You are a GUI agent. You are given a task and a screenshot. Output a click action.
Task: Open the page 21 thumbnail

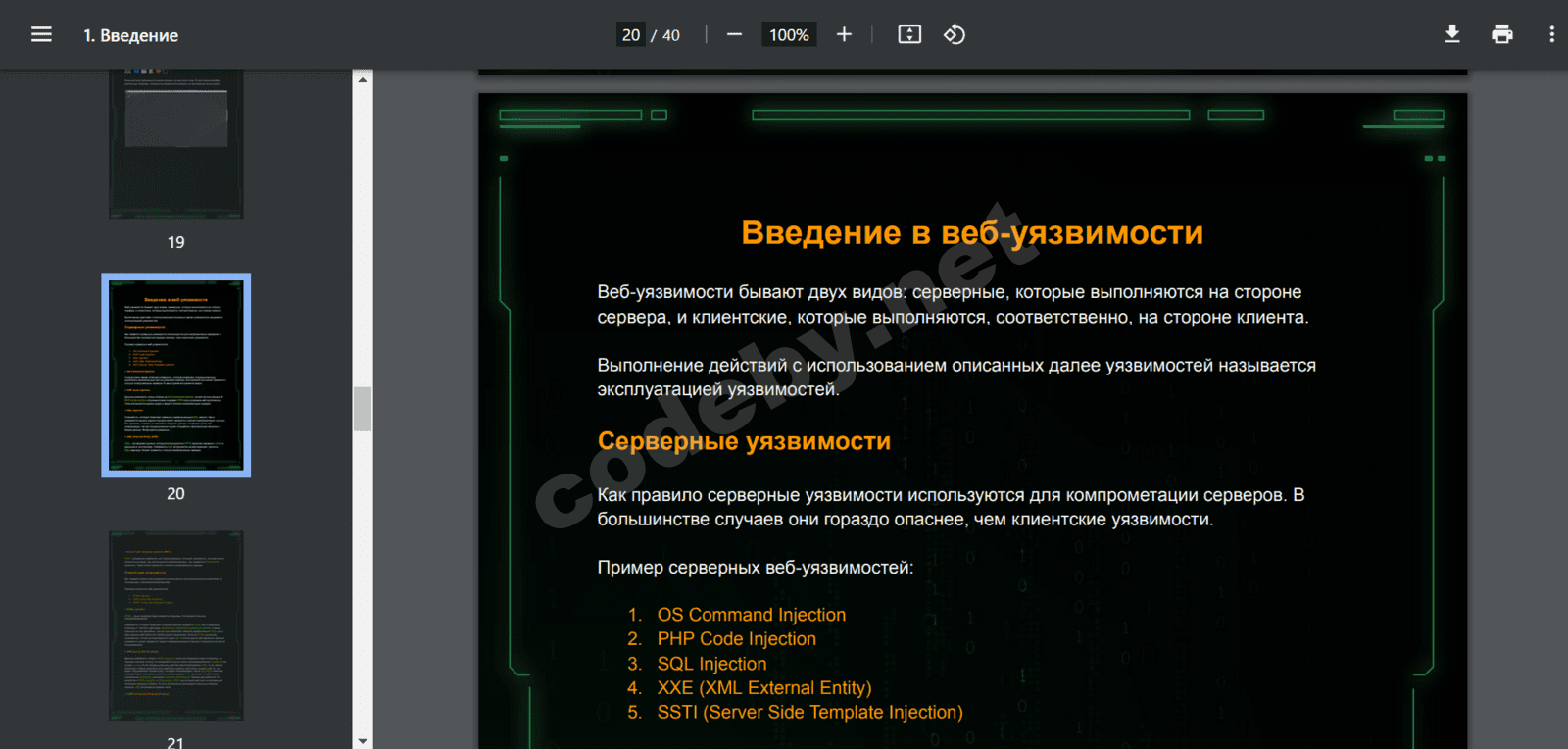click(176, 625)
